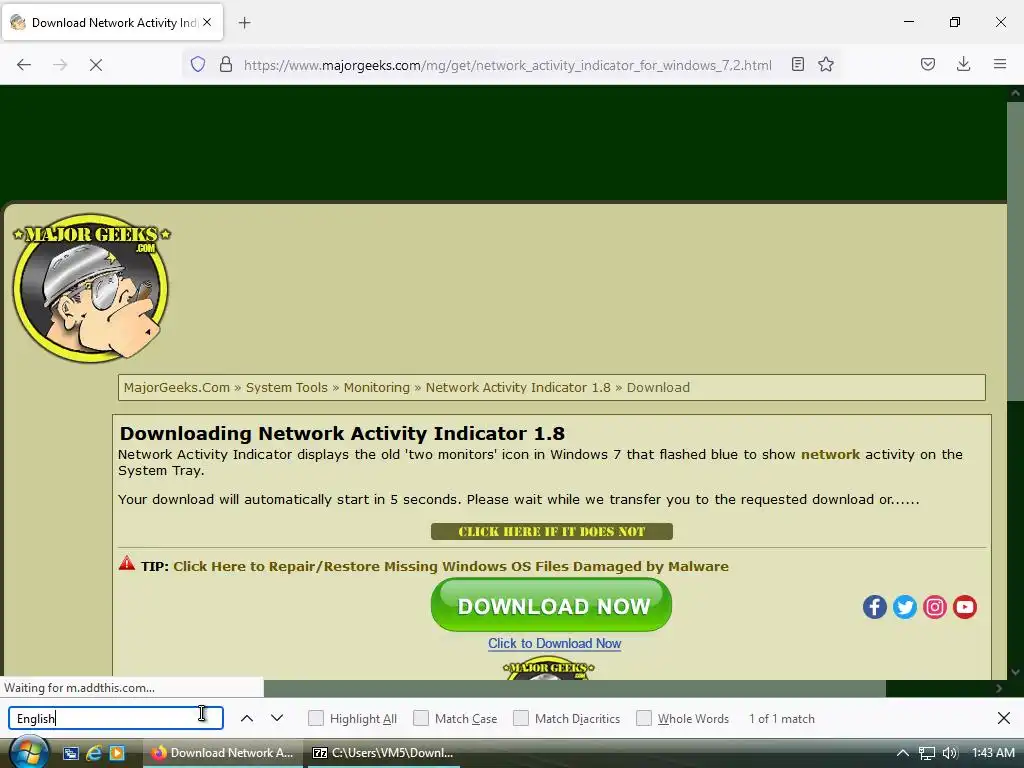The image size is (1024, 768).
Task: Click the Firefox taskbar button
Action: point(222,753)
